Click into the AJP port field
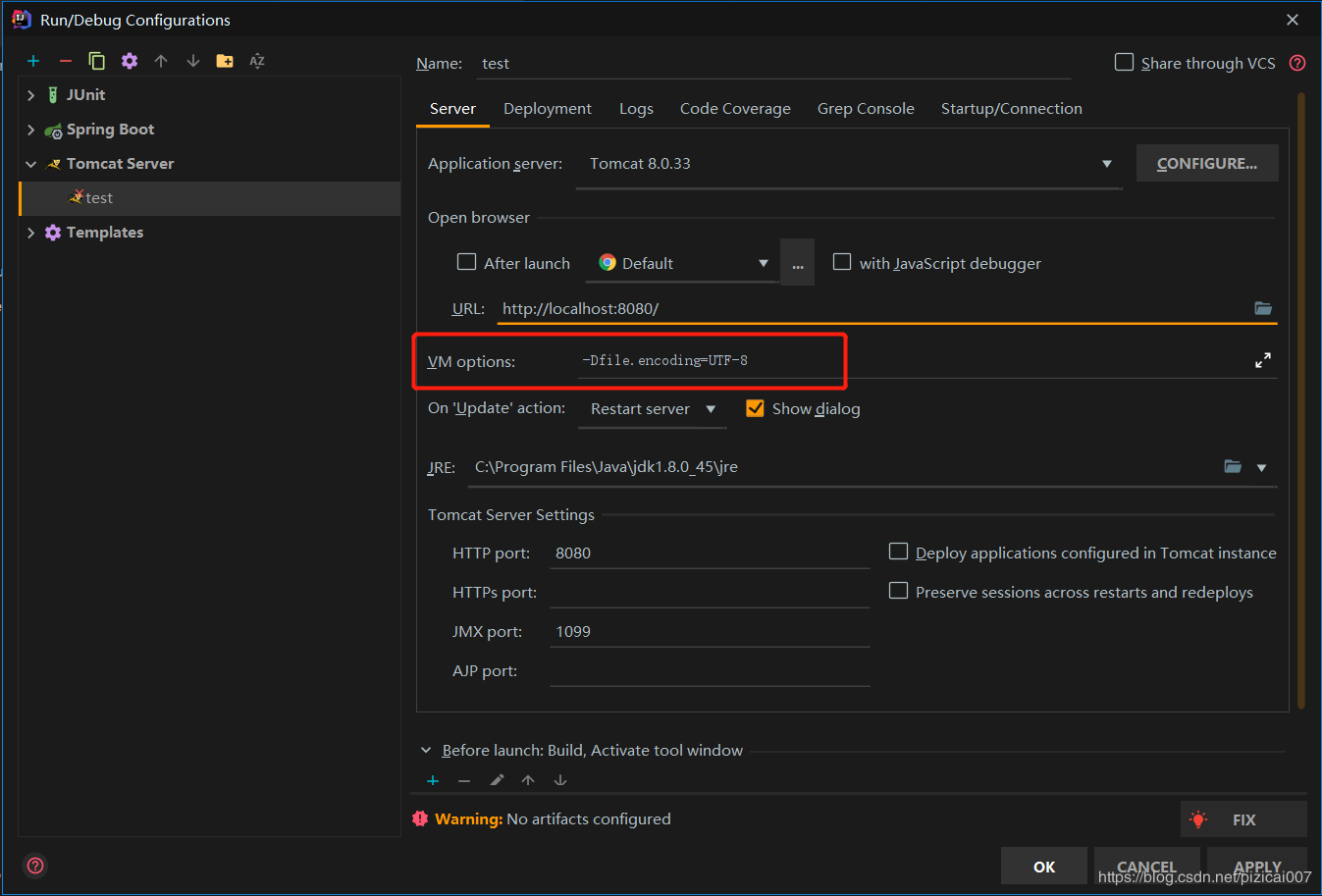The height and width of the screenshot is (896, 1322). point(711,670)
